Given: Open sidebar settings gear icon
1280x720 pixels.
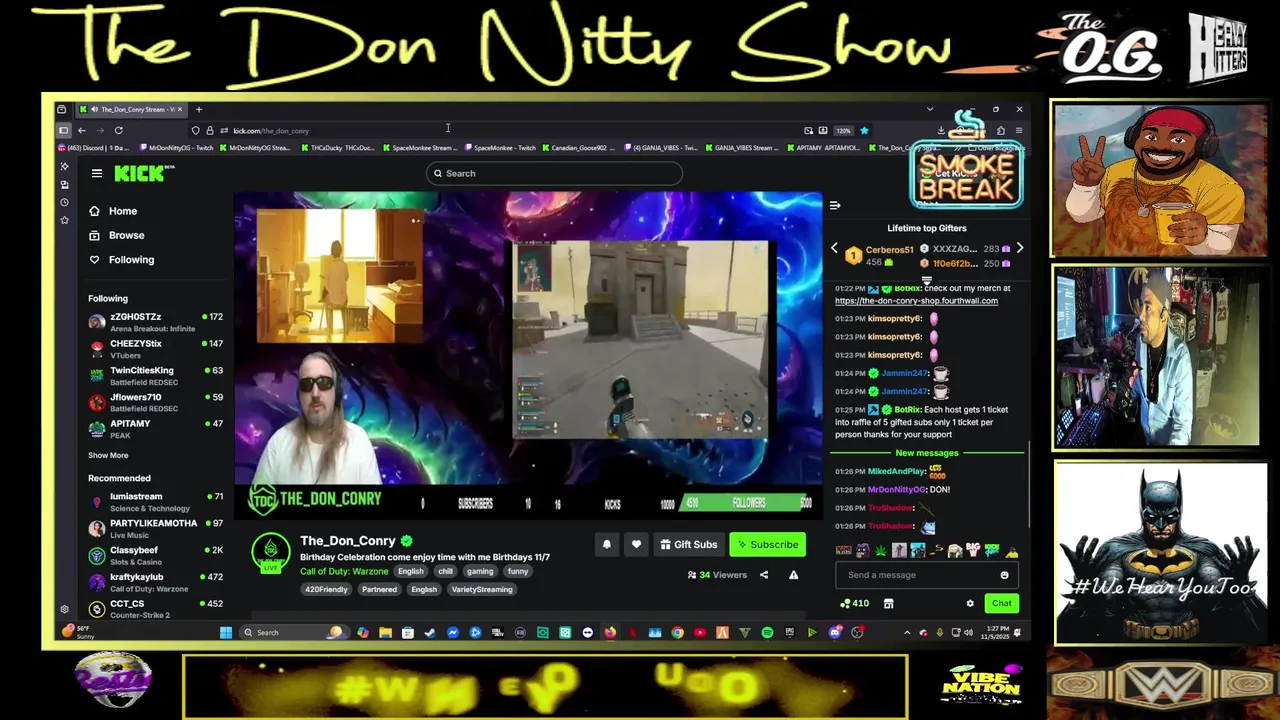Looking at the screenshot, I should click(64, 610).
